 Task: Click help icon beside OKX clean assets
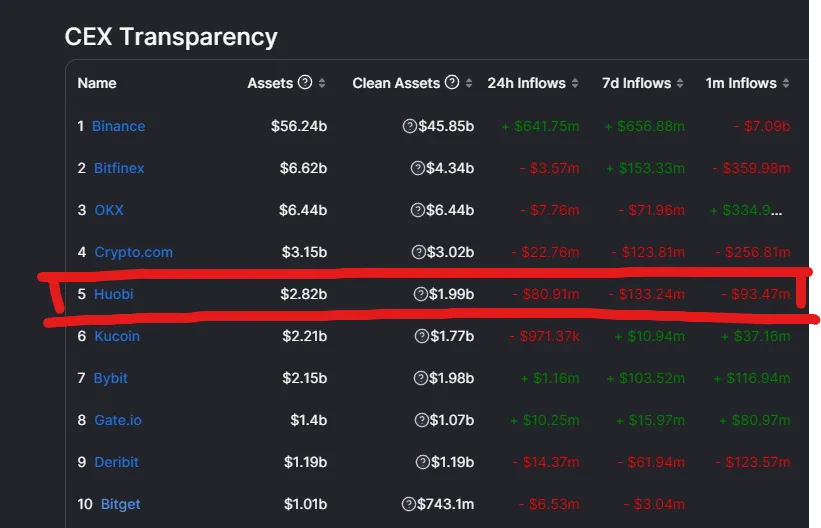[x=418, y=210]
